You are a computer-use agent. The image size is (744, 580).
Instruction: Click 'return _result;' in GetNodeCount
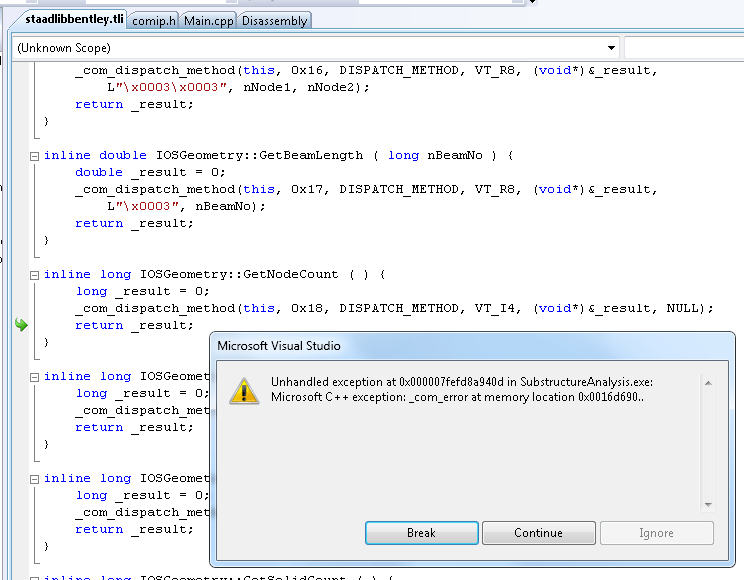click(x=134, y=326)
